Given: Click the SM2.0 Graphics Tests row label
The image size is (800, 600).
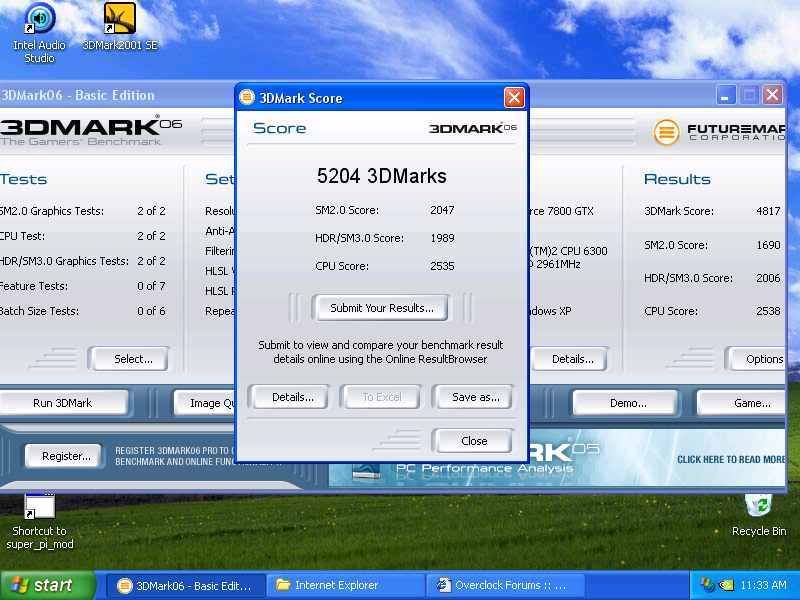Looking at the screenshot, I should (x=52, y=211).
